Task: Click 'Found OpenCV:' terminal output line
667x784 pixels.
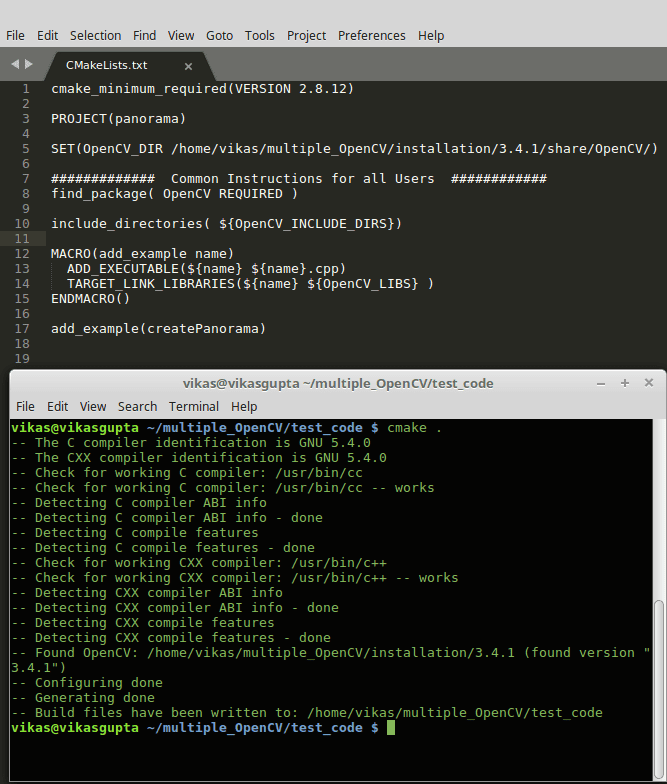Action: 330,652
